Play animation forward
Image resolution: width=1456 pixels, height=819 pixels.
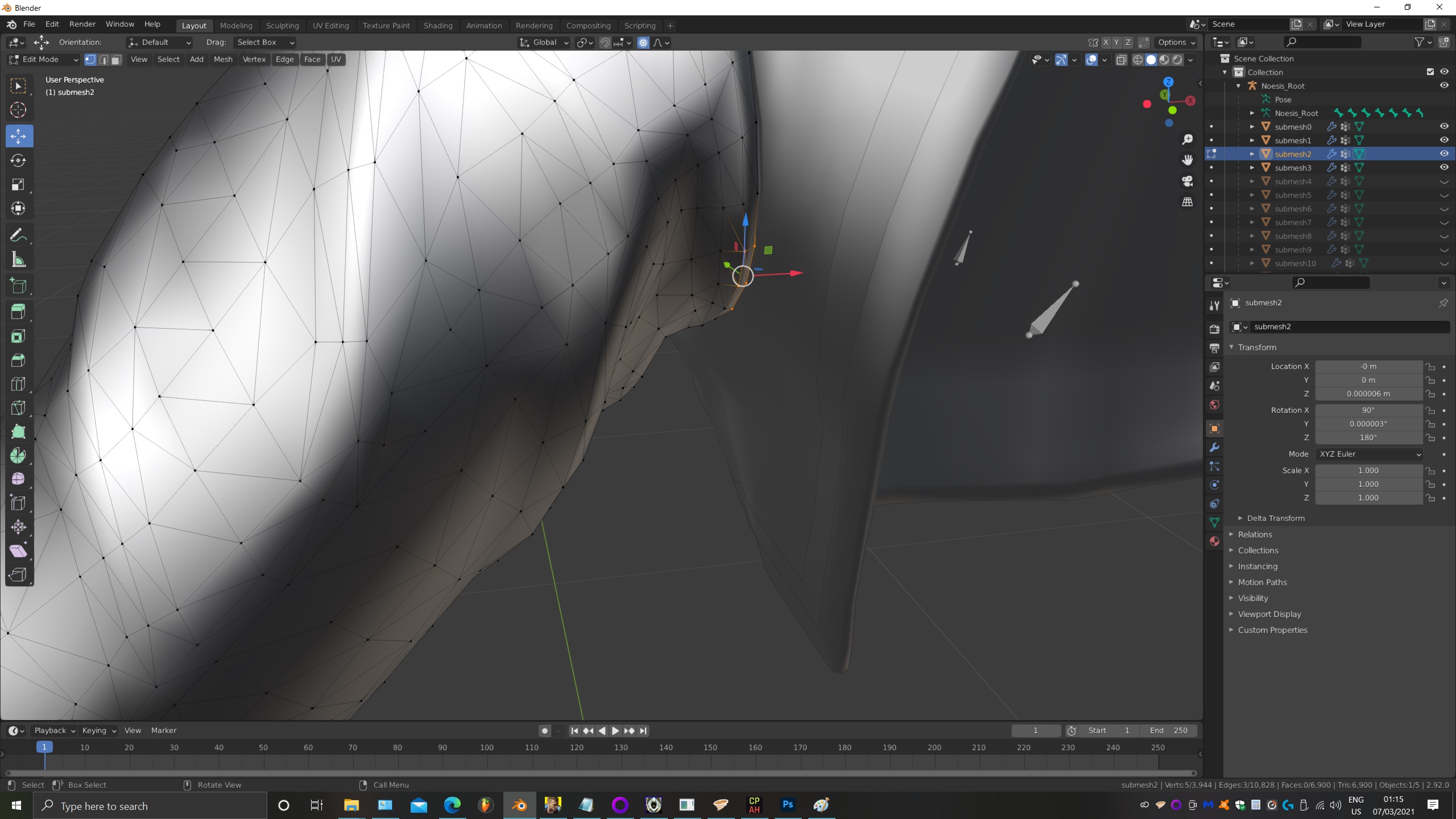click(615, 731)
